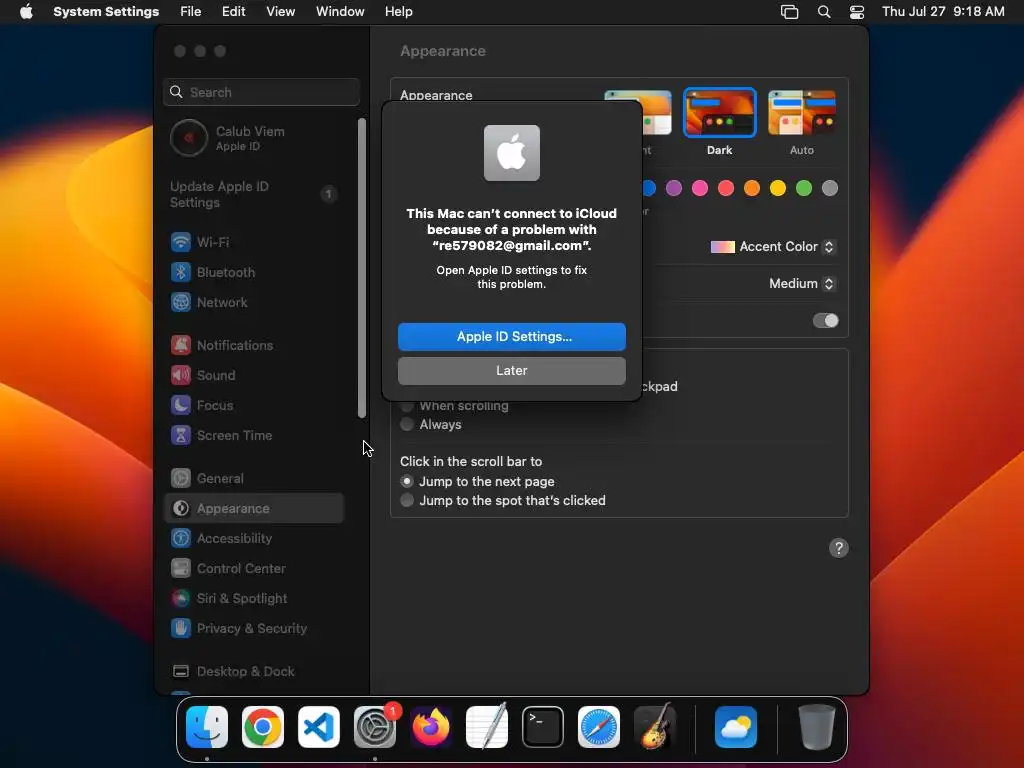Open the Help menu
Image resolution: width=1024 pixels, height=768 pixels.
(398, 12)
